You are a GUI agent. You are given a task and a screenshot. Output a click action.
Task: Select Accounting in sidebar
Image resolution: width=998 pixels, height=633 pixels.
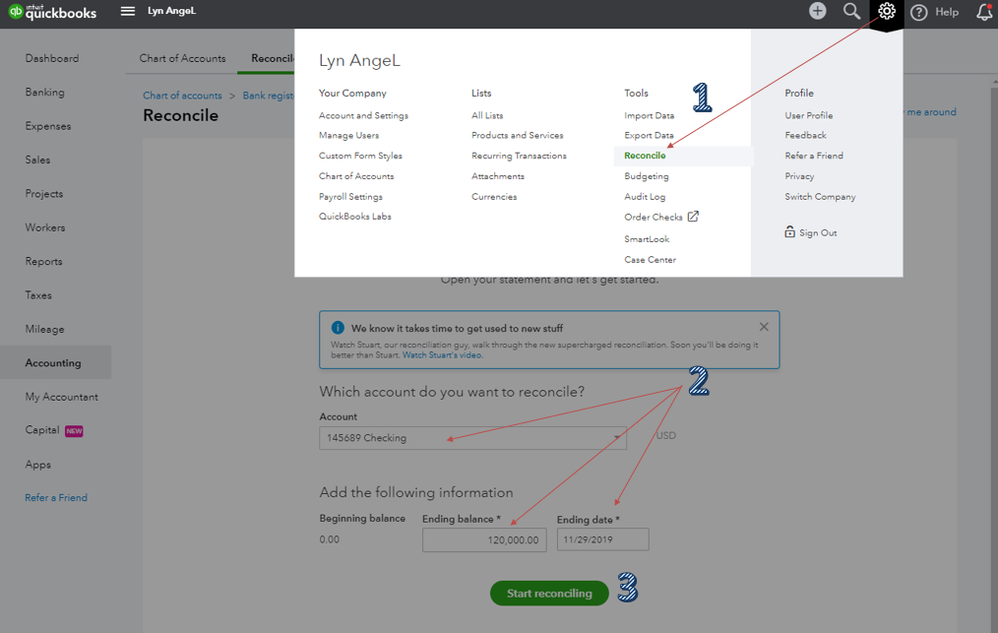(53, 363)
